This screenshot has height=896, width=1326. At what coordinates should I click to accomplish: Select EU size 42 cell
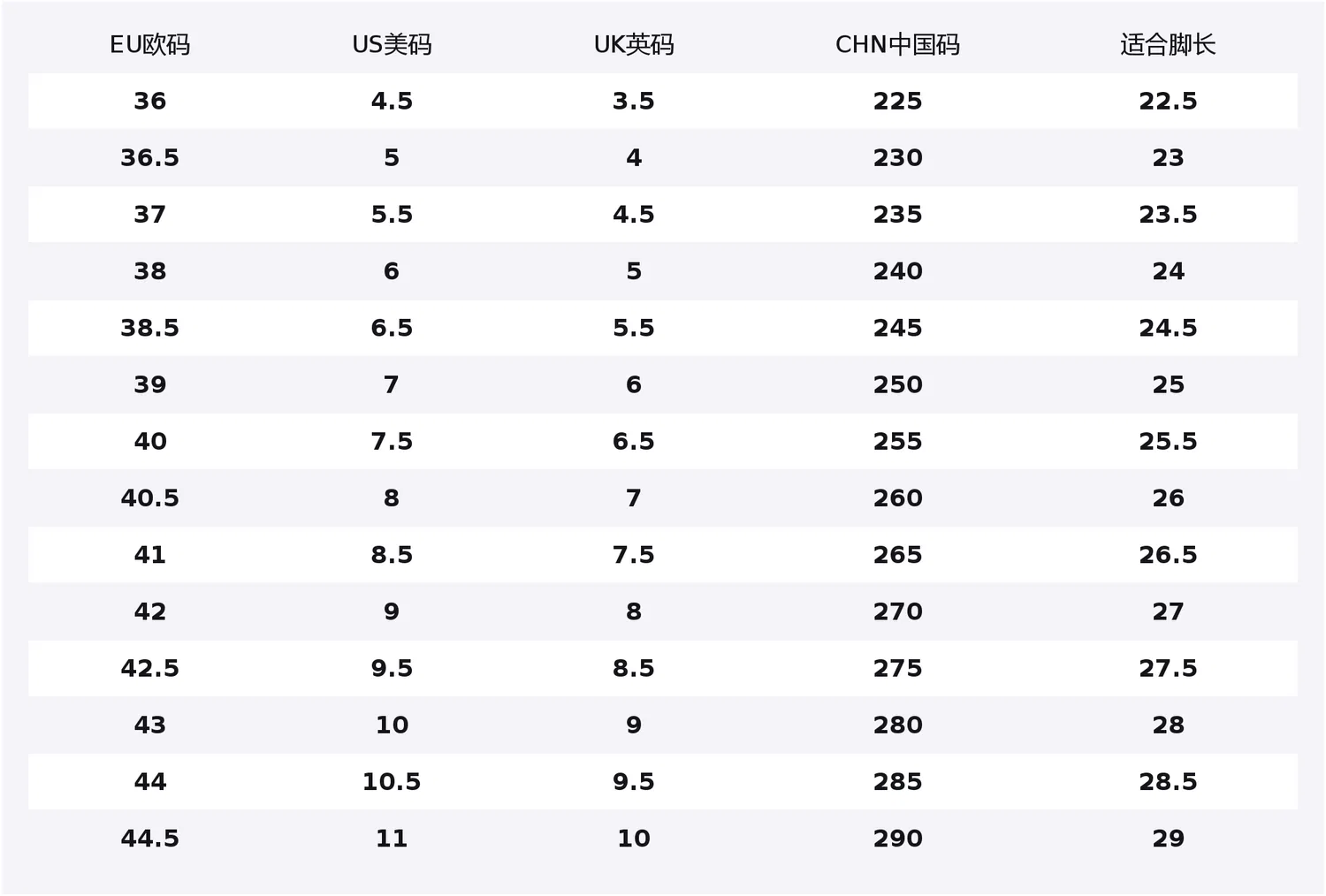(150, 611)
